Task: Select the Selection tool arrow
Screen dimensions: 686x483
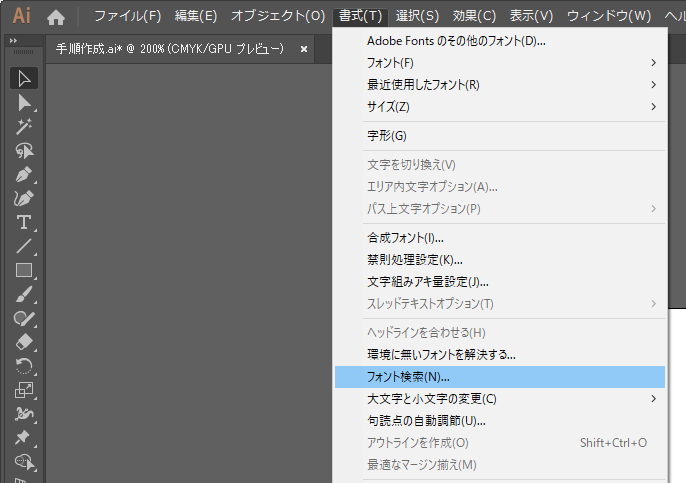Action: point(24,79)
